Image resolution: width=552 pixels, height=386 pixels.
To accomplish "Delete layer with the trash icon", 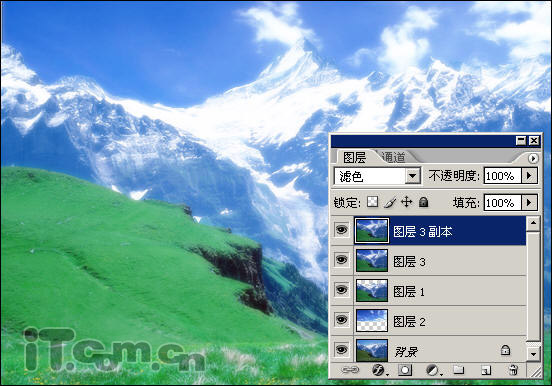I will [513, 370].
